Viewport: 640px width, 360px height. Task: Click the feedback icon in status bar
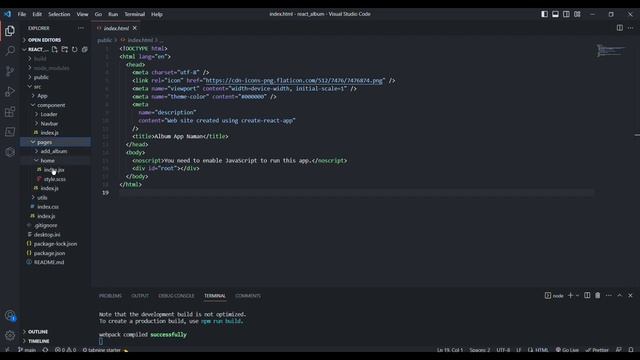(619, 350)
